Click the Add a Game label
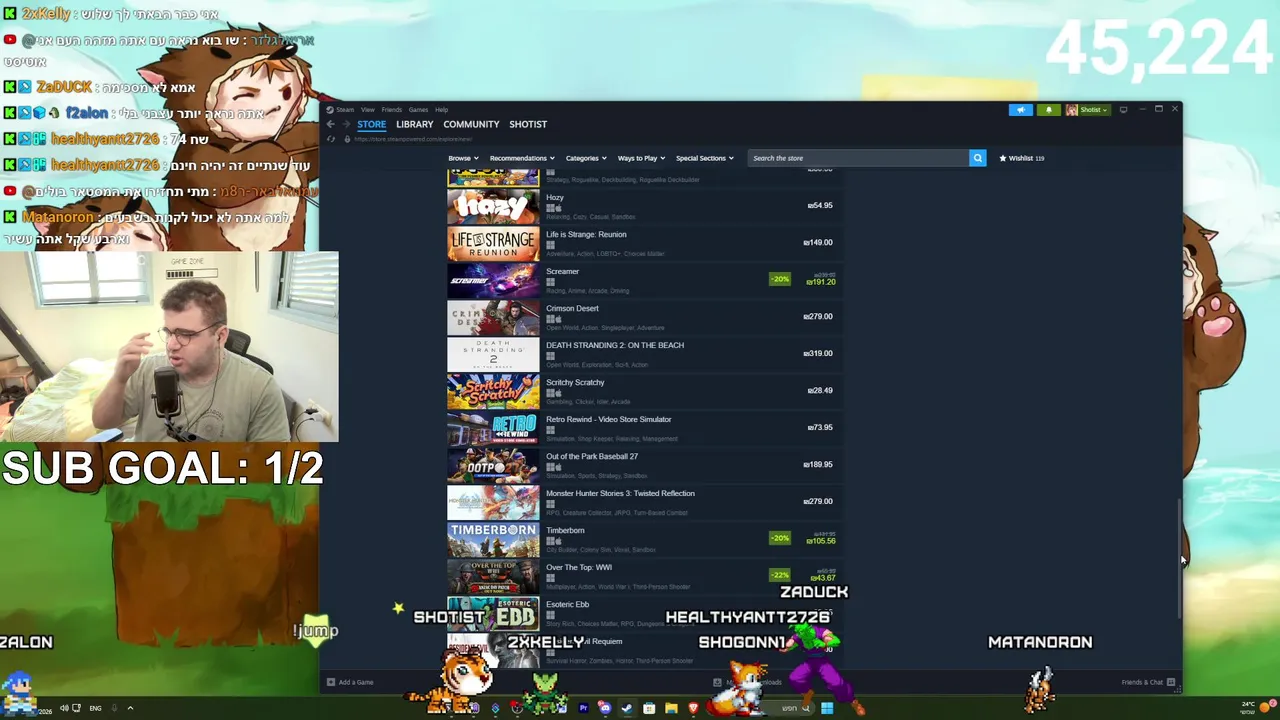1280x720 pixels. (356, 682)
